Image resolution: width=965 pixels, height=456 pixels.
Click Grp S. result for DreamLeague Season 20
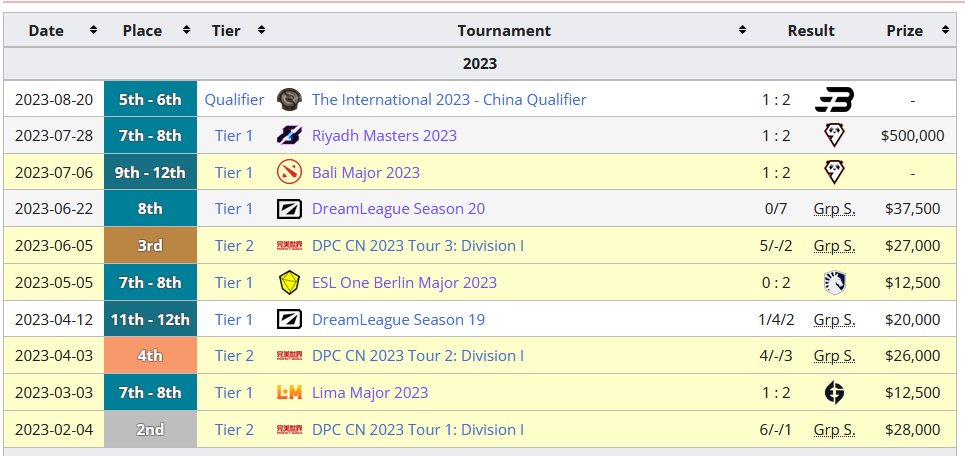tap(834, 209)
